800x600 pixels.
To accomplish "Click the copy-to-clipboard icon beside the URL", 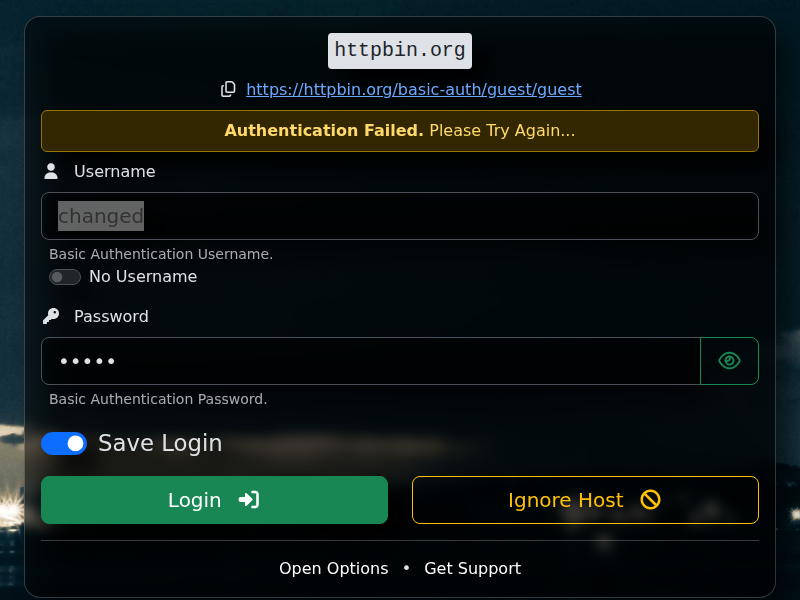I will click(x=228, y=89).
